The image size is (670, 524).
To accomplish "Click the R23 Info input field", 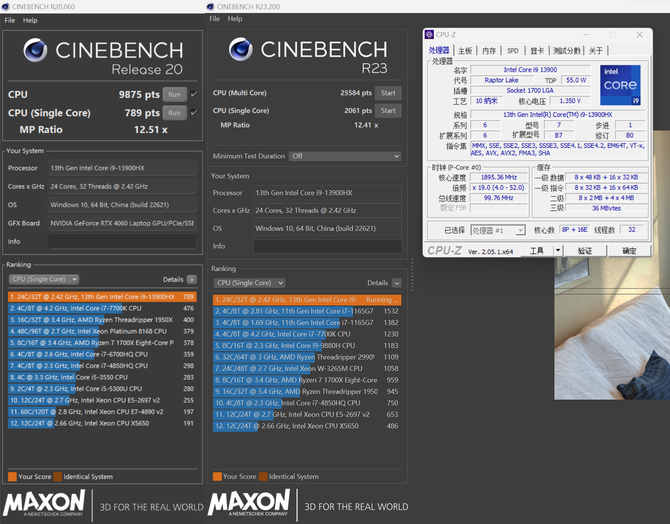I will pyautogui.click(x=327, y=246).
